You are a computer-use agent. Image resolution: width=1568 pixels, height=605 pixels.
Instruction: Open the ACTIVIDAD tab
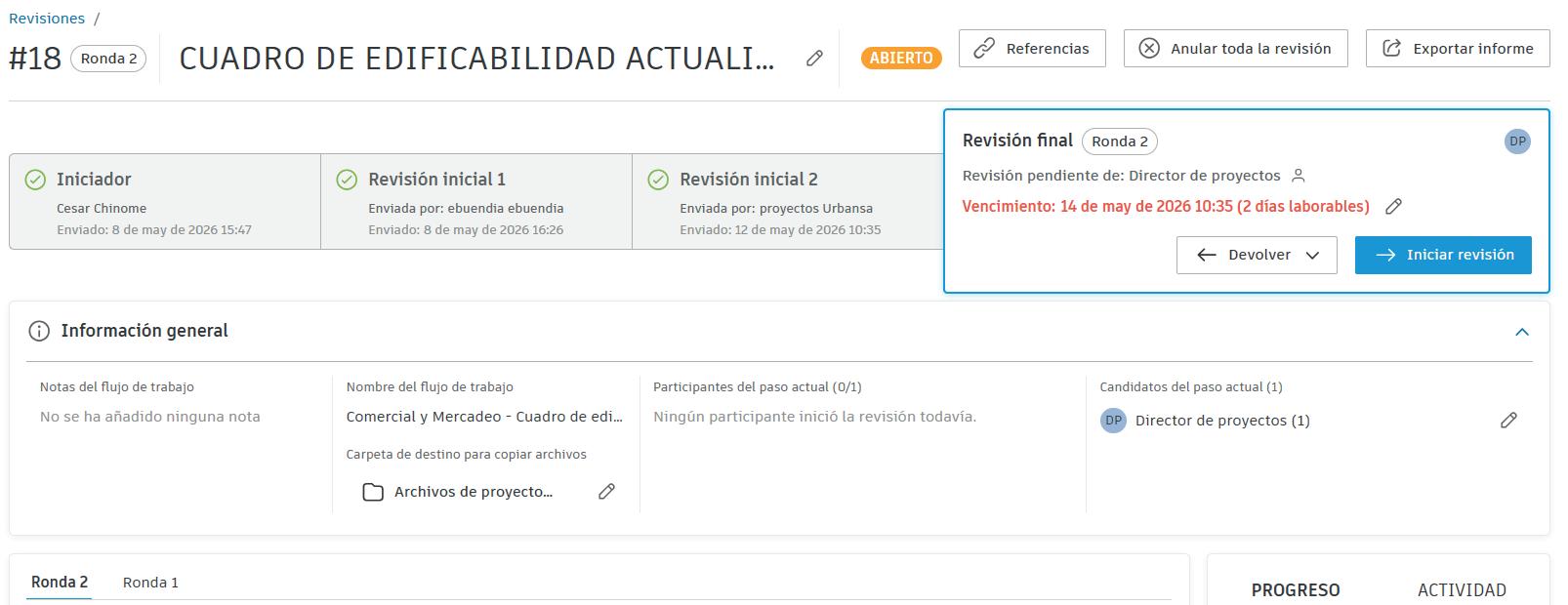1462,589
